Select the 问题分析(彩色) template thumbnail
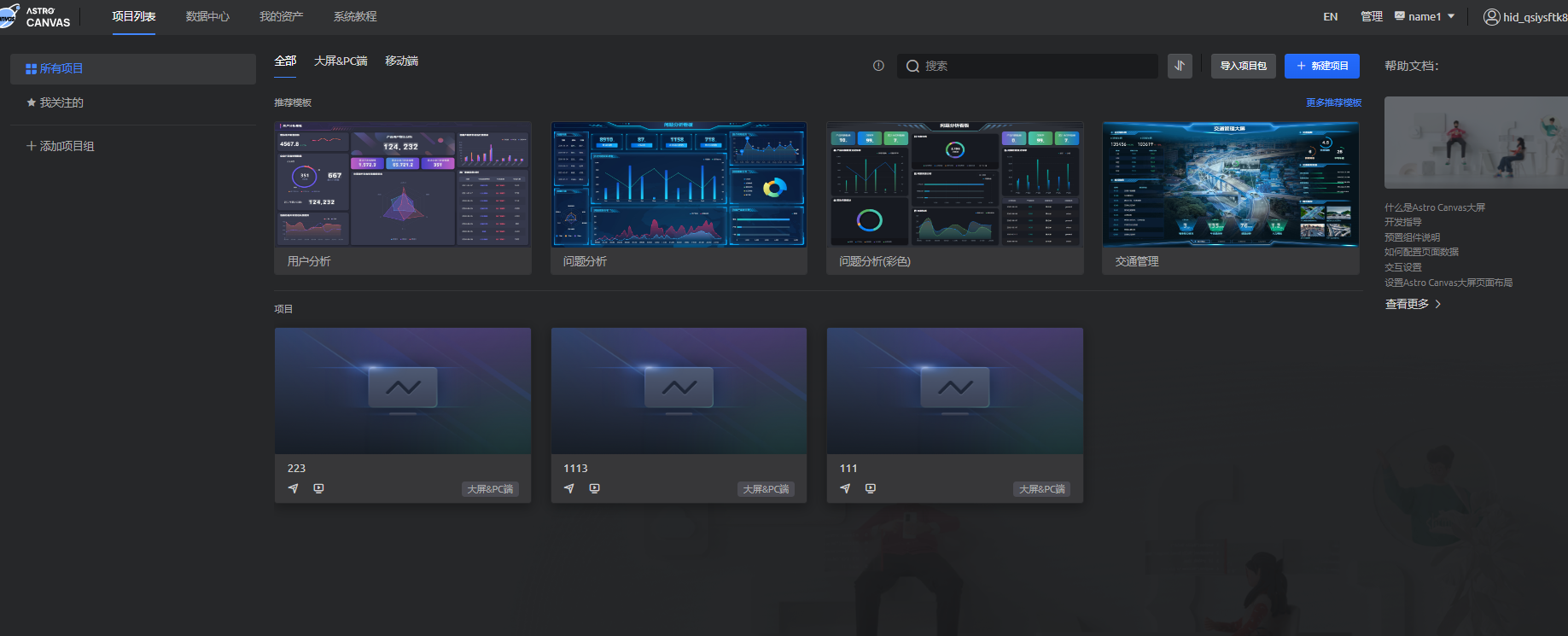This screenshot has width=1568, height=636. [x=955, y=184]
